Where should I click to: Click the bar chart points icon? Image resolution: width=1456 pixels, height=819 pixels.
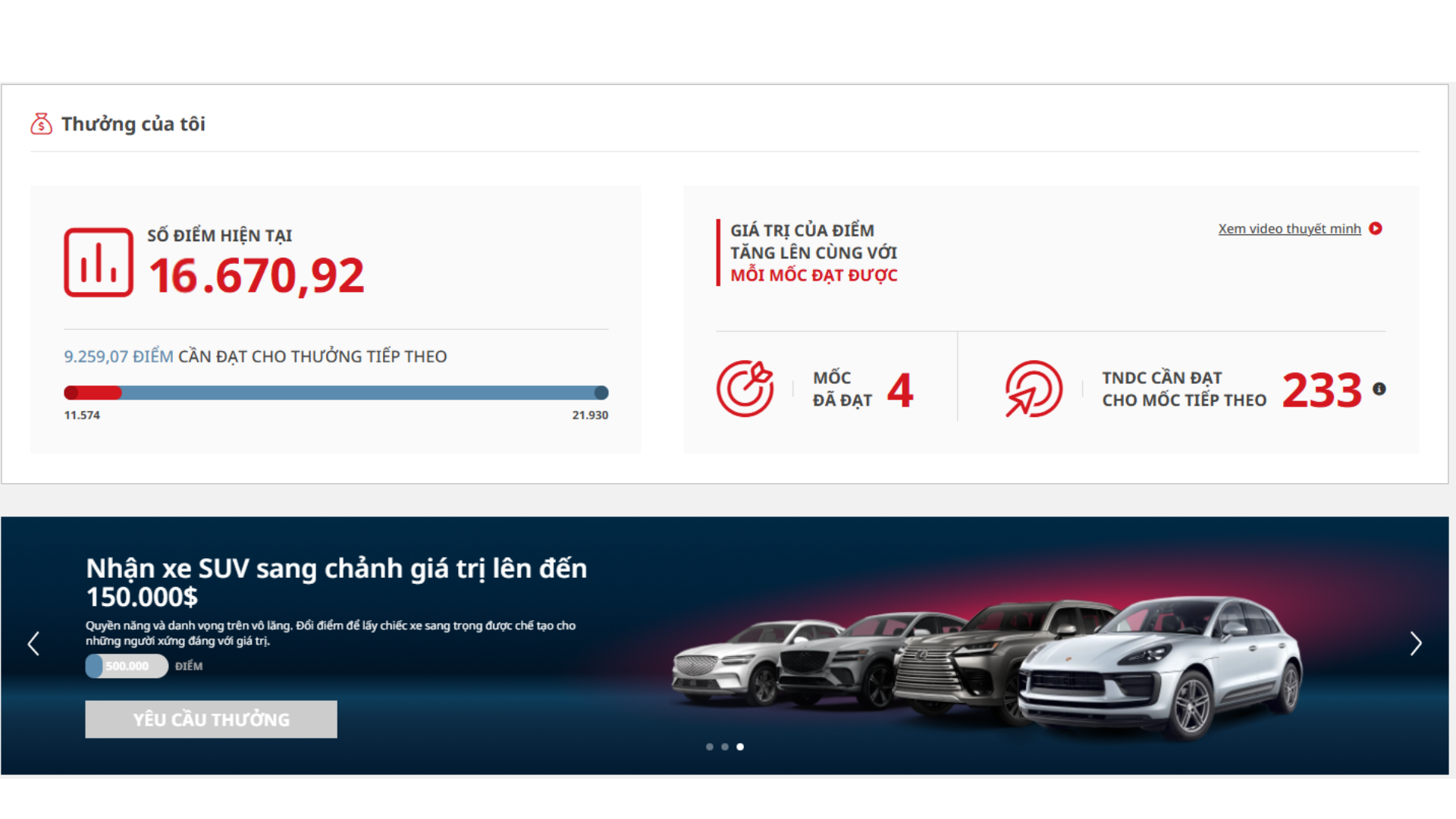(x=99, y=262)
